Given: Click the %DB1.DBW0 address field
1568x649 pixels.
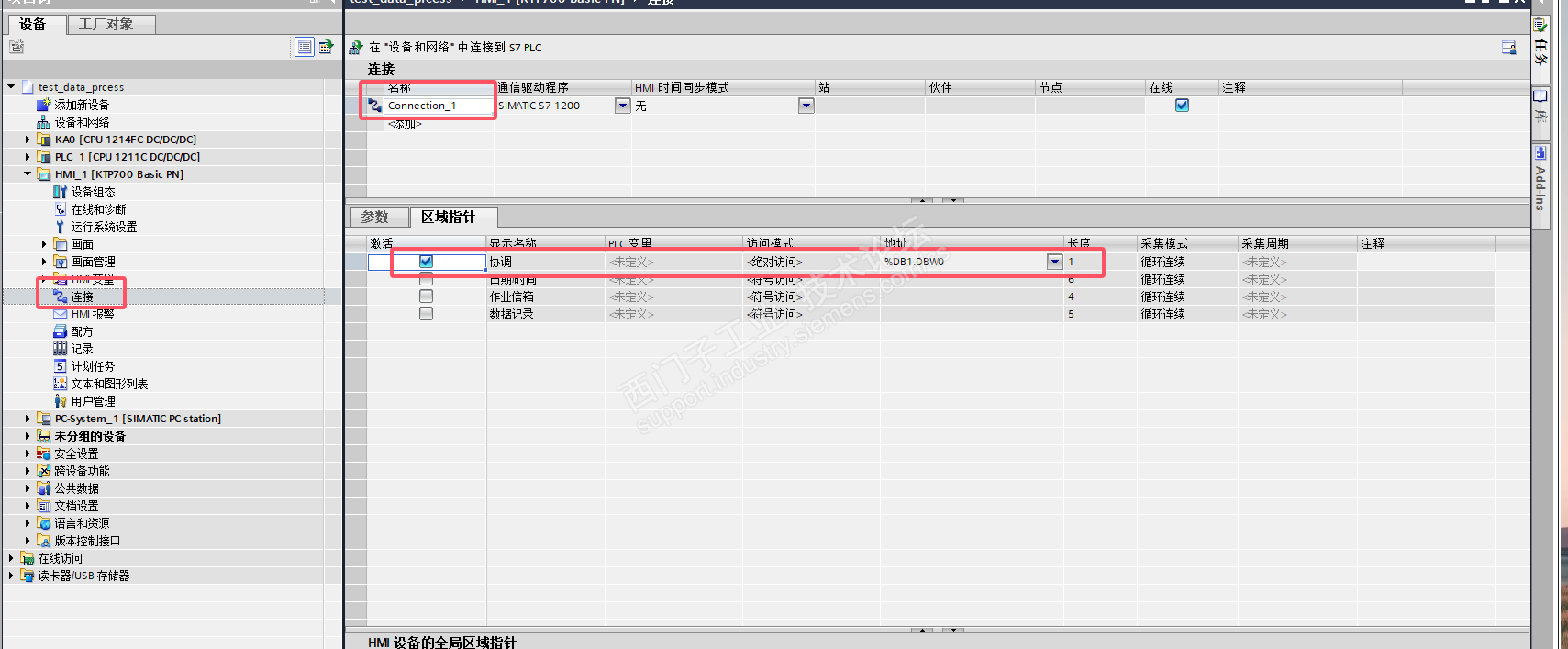Looking at the screenshot, I should click(963, 262).
